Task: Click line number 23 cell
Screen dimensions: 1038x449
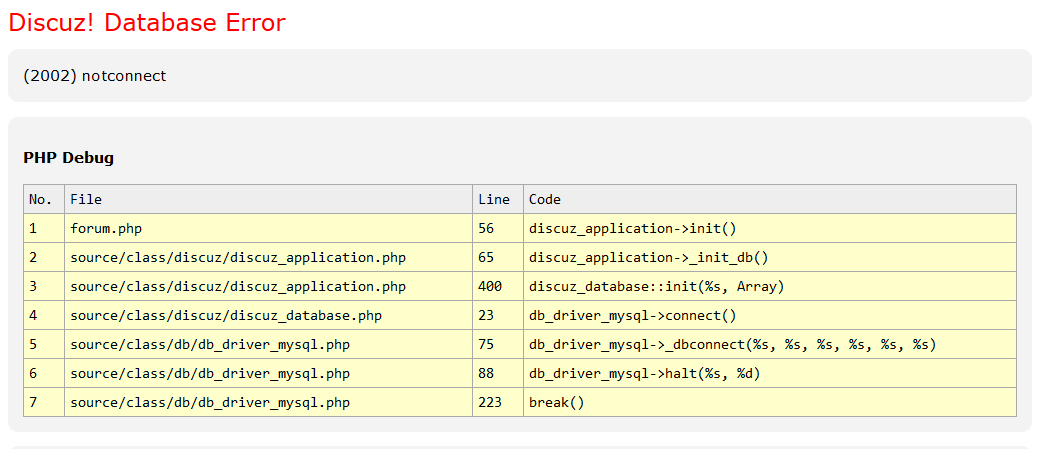Action: click(x=498, y=316)
